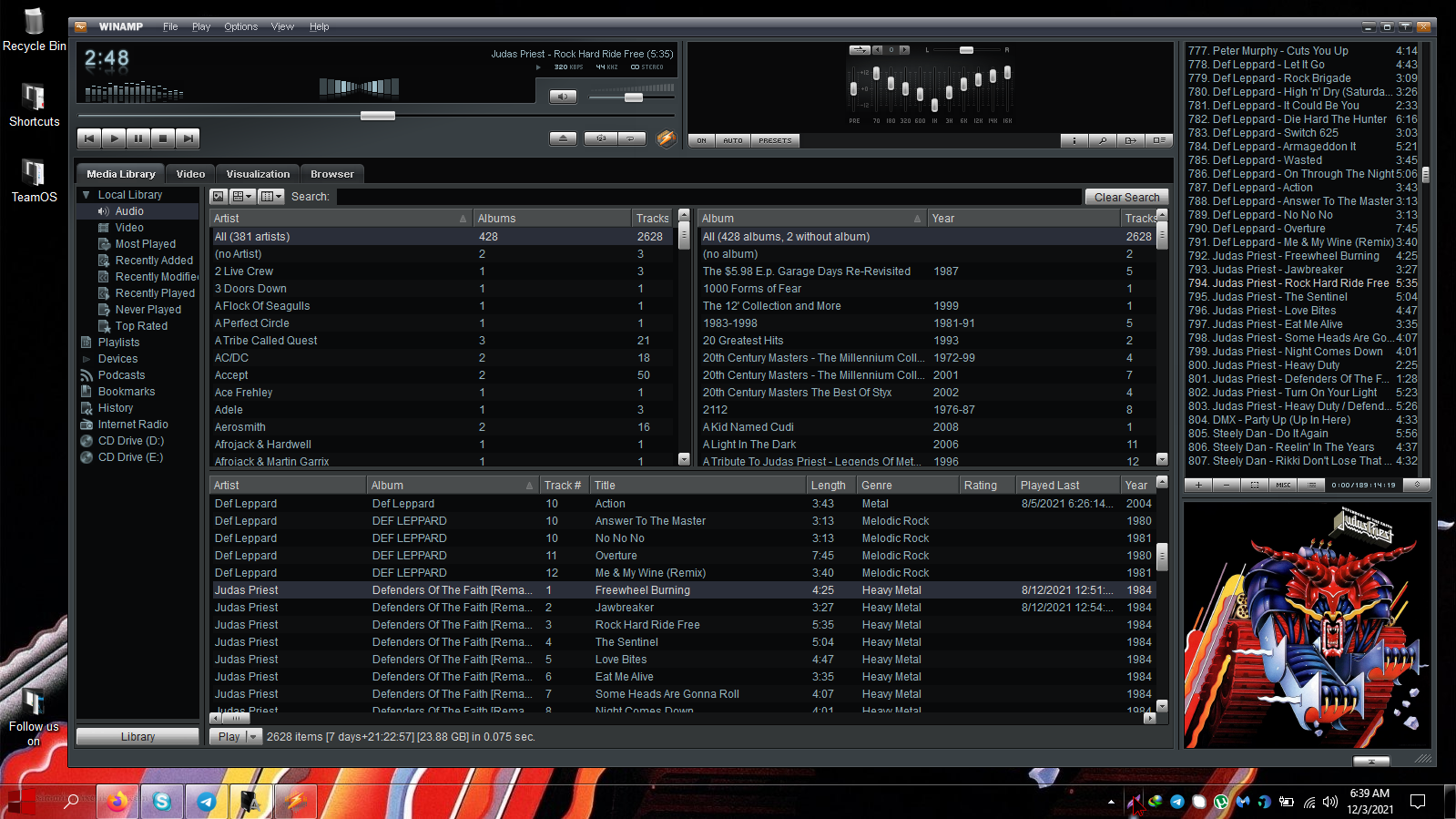Click the Play button in Winamp
The width and height of the screenshot is (1456, 819).
pyautogui.click(x=114, y=138)
